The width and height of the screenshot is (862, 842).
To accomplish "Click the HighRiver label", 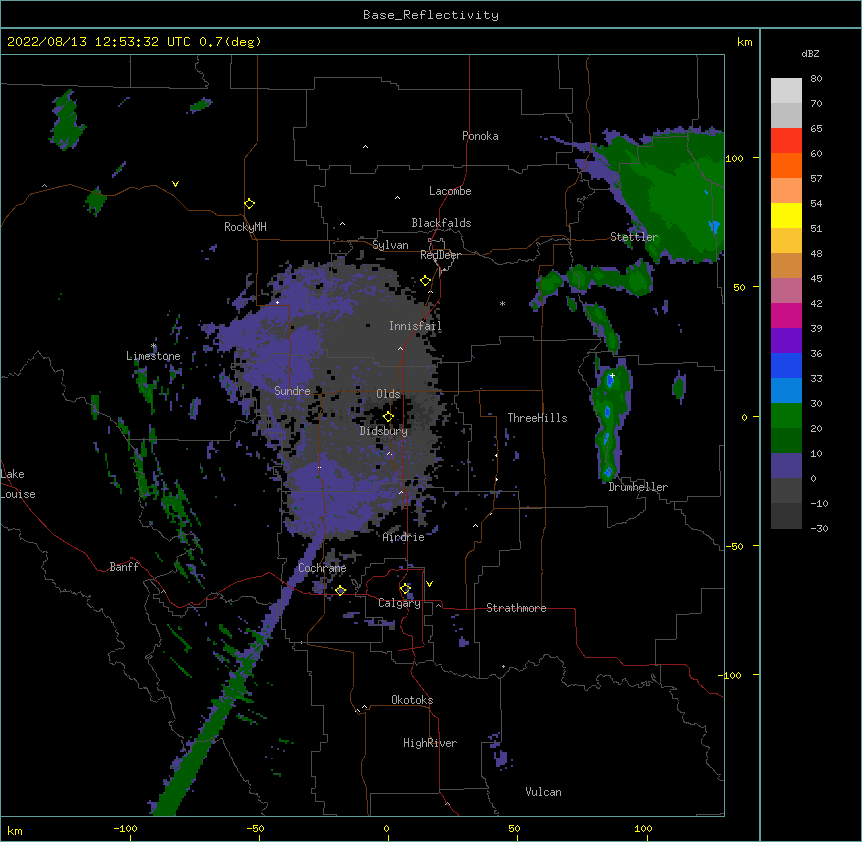I will click(430, 743).
